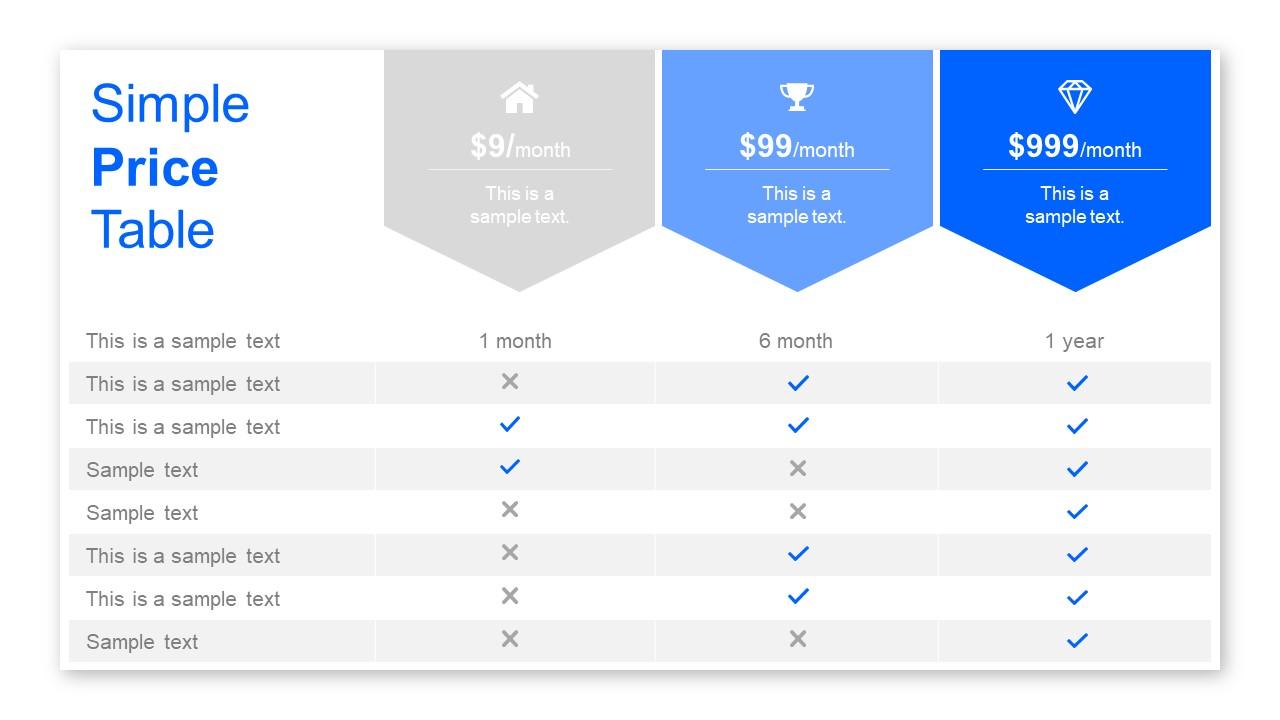This screenshot has width=1280, height=720.
Task: Click the bottom 'Sample text' row label
Action: coord(142,642)
